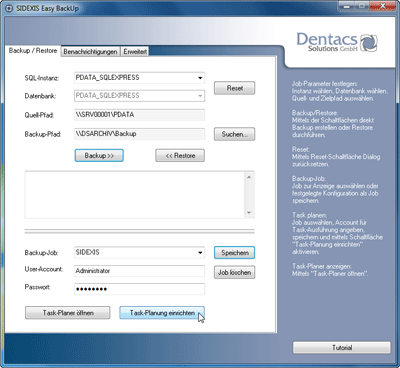Focus the User-Account field
Screen dimensions: 400x368
(139, 271)
